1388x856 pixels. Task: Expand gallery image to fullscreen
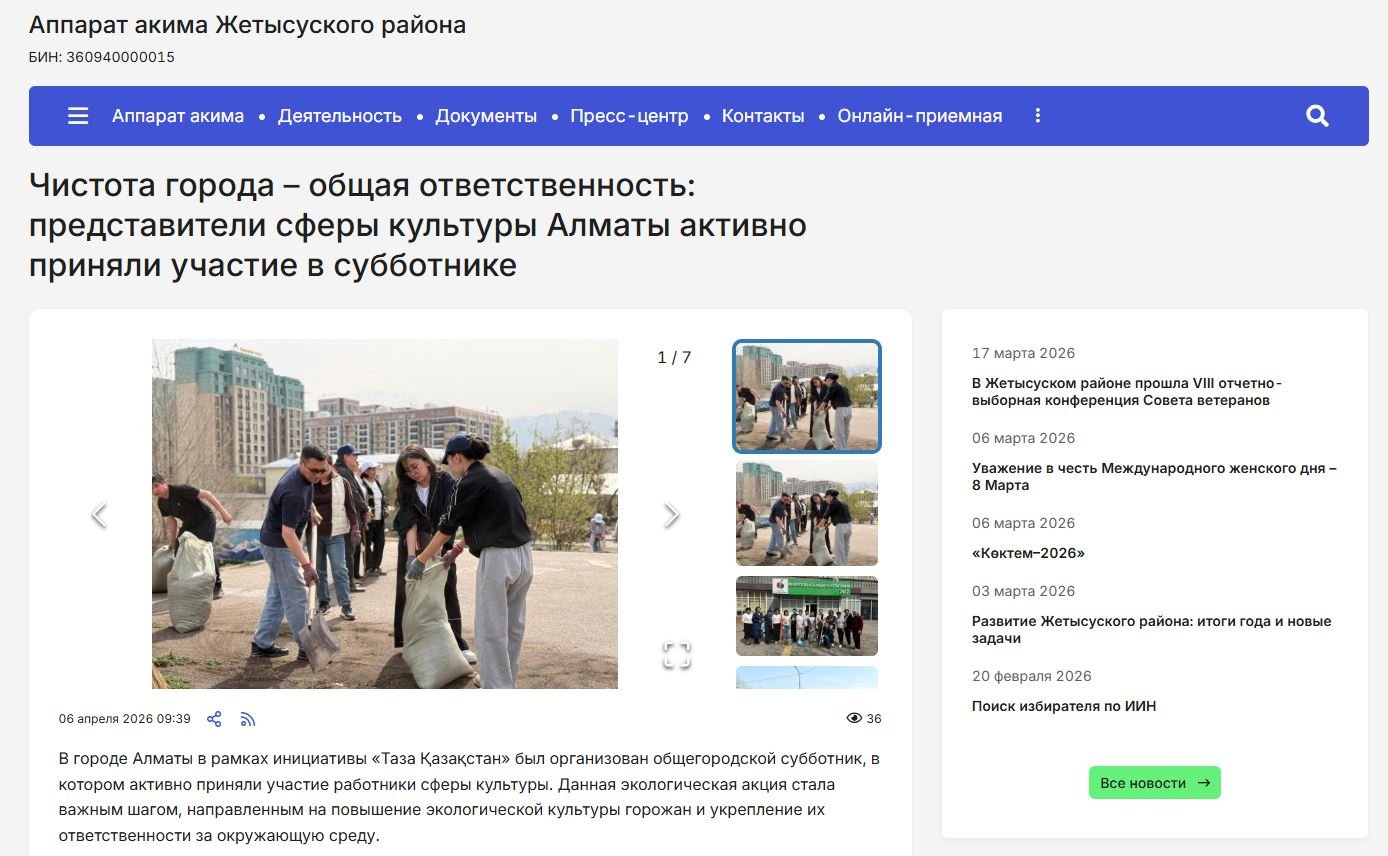pyautogui.click(x=677, y=655)
